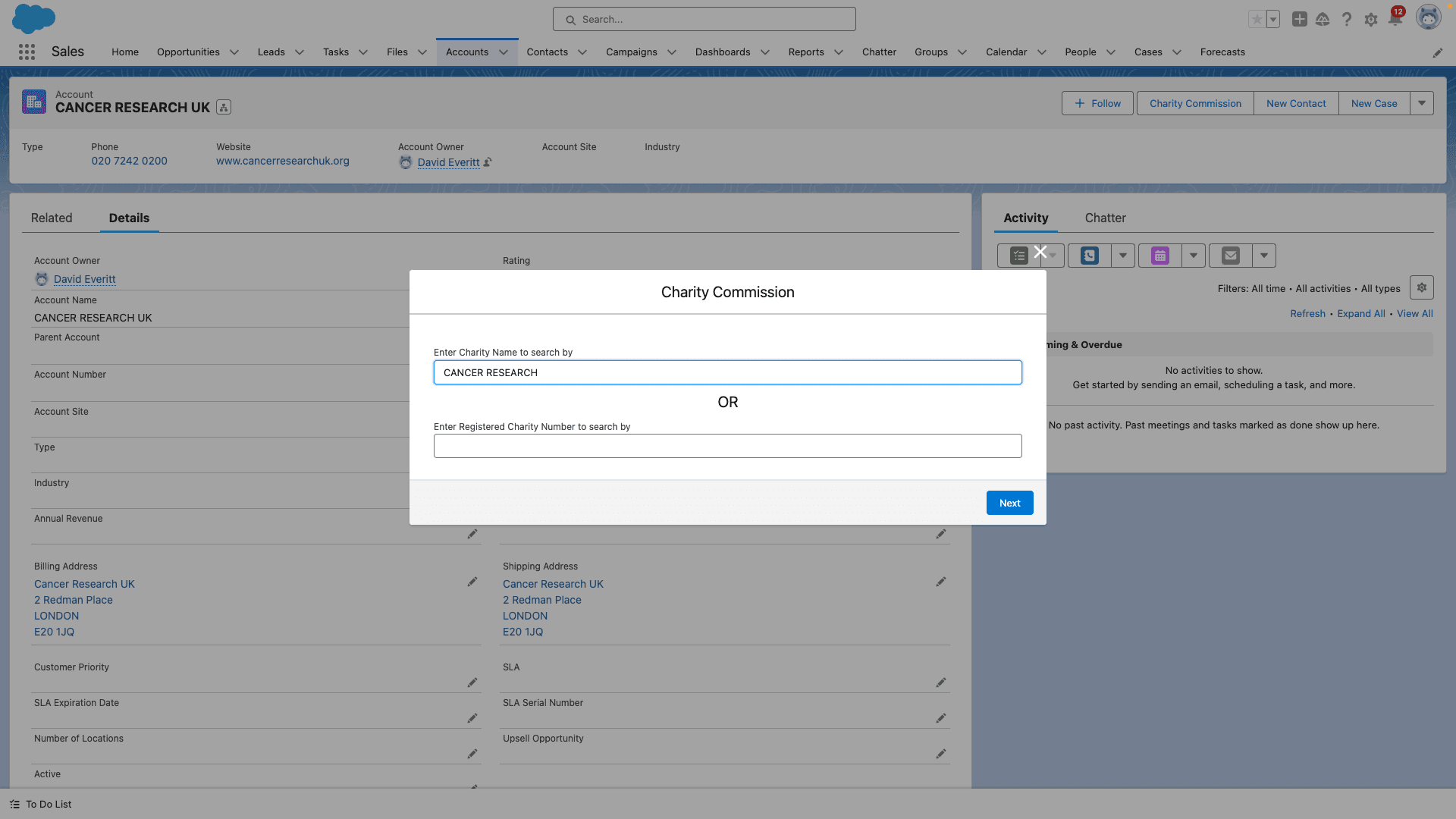The height and width of the screenshot is (819, 1456).
Task: Focus the Charity Name search field
Action: (728, 372)
